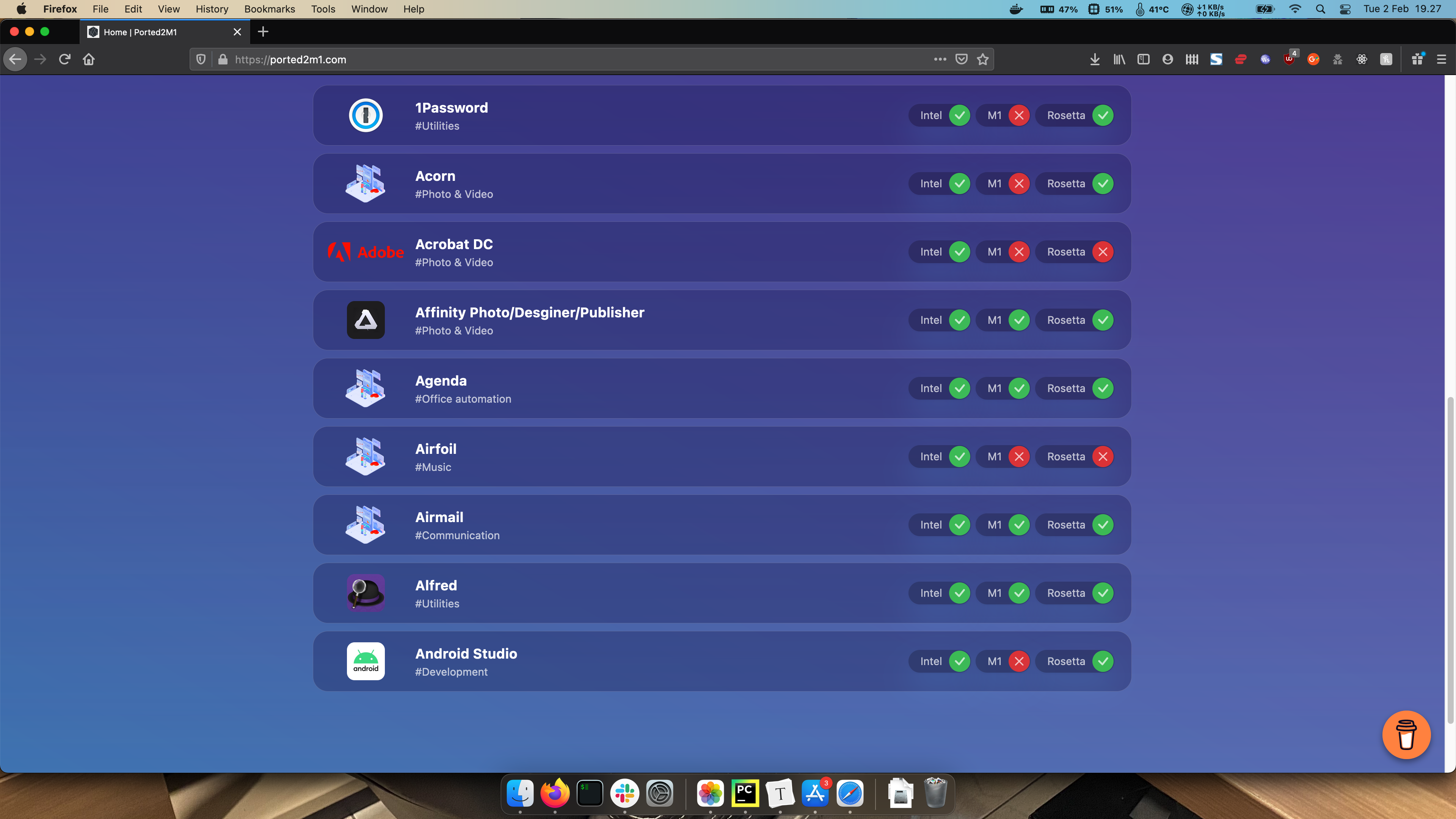Open the Firefox Library icon

(1119, 60)
